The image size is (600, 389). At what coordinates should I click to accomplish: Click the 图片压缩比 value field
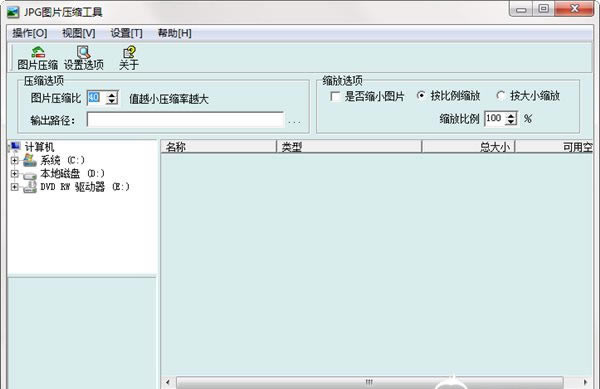pos(97,98)
